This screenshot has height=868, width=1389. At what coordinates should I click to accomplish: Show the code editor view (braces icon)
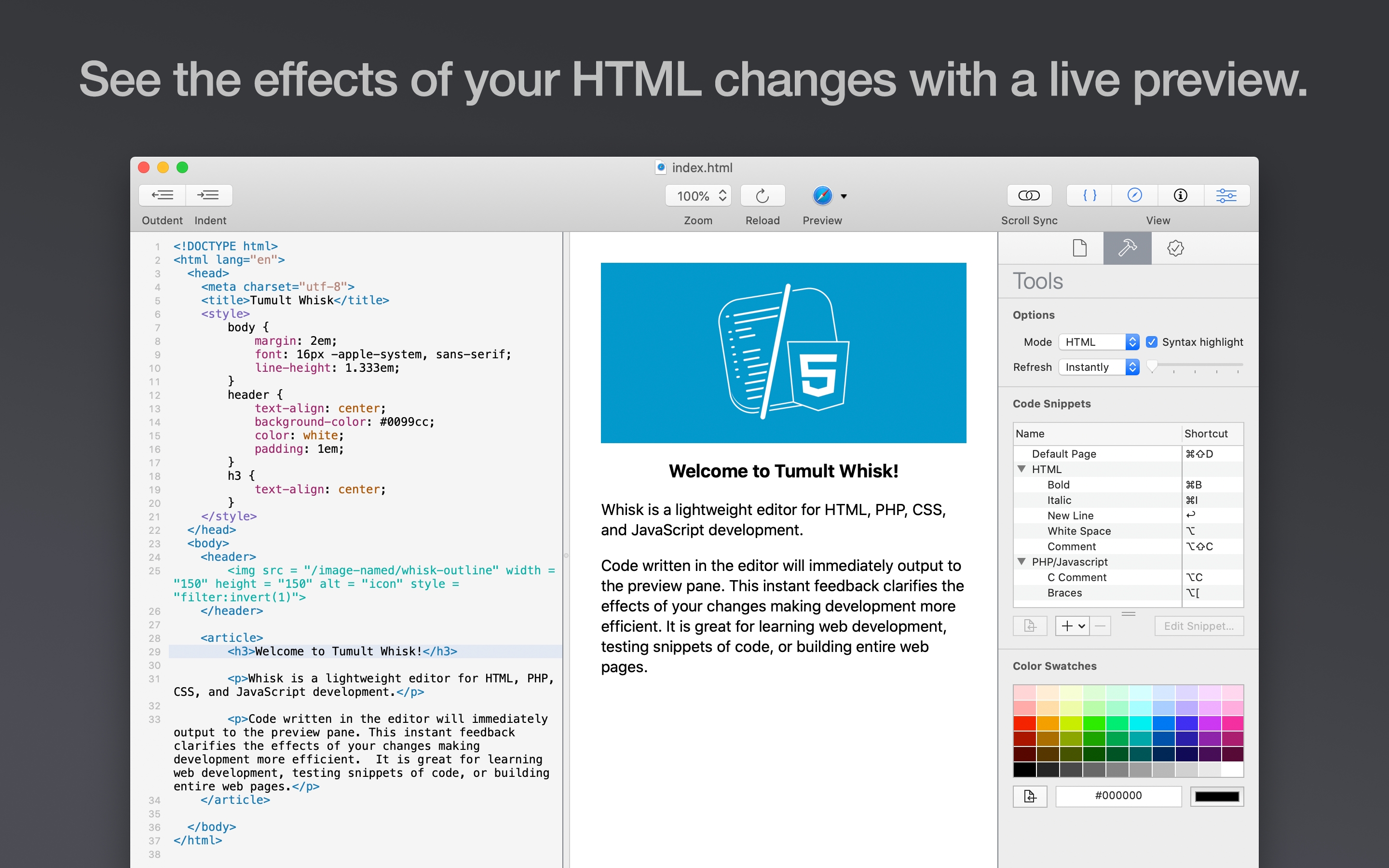1089,196
